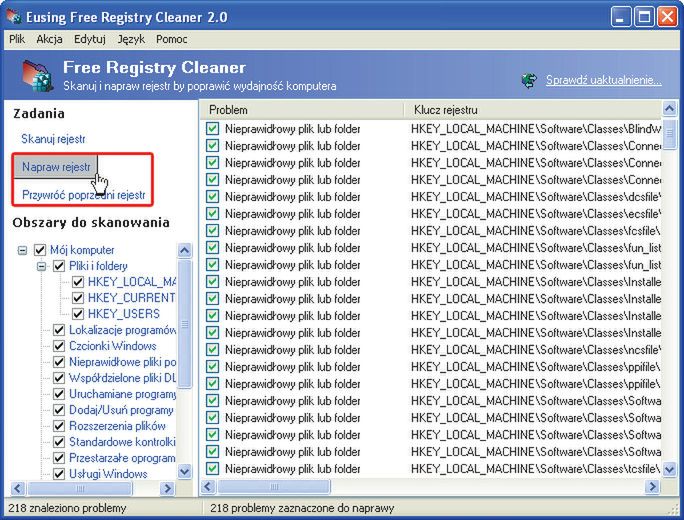Select the Classes\ncsfile registry key text
The image size is (684, 520).
[536, 350]
